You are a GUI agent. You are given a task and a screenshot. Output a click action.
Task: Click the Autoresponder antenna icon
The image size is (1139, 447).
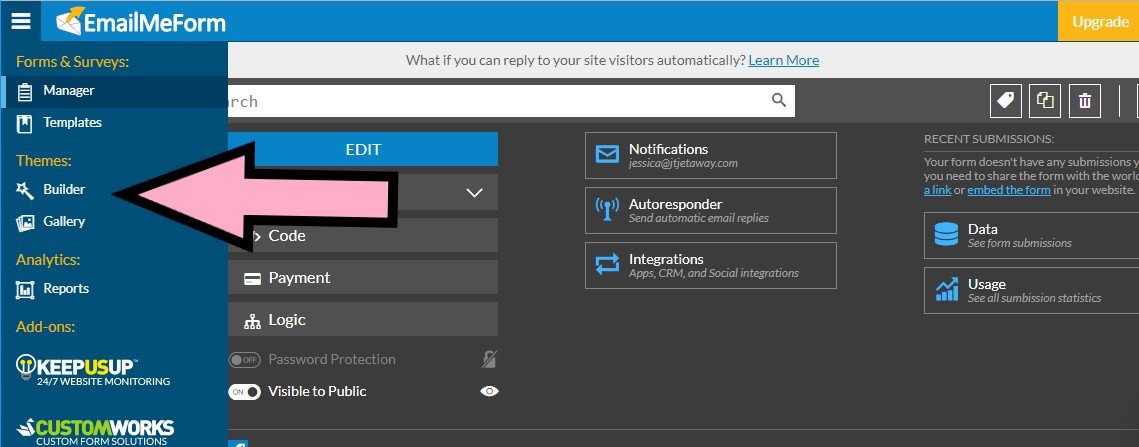tap(607, 210)
